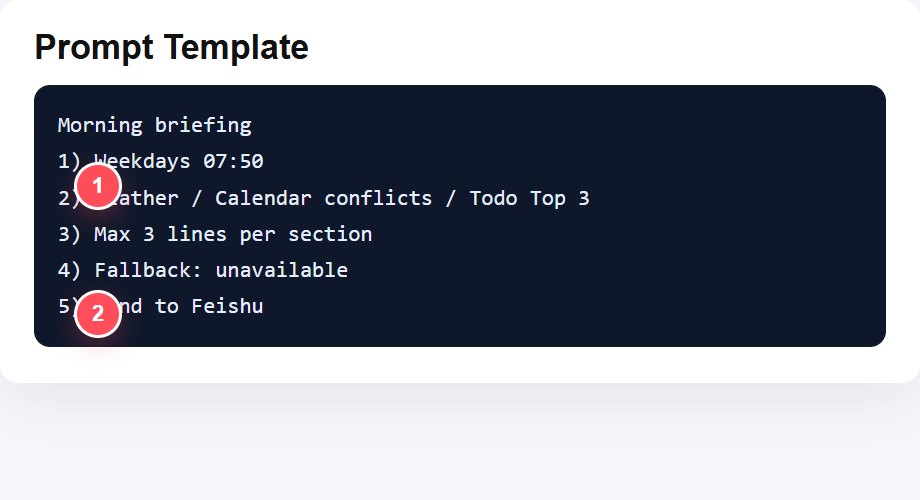
Task: Click the "Todo Top 3" text
Action: coord(529,198)
